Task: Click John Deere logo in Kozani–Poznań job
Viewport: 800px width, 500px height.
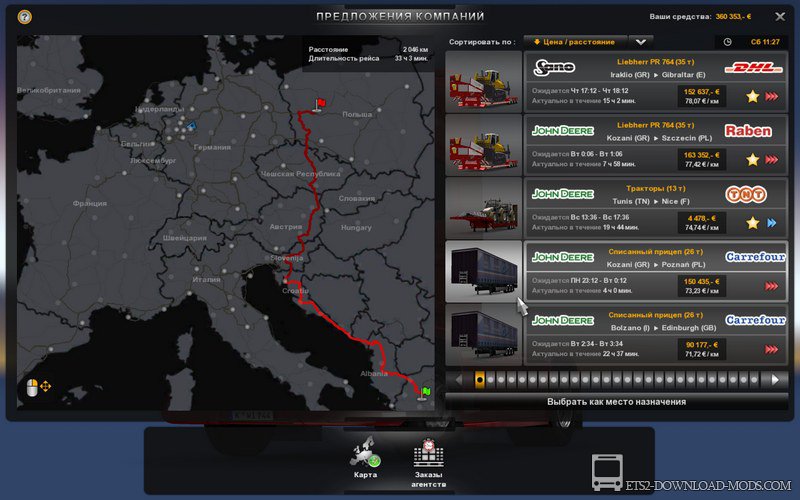Action: [563, 257]
